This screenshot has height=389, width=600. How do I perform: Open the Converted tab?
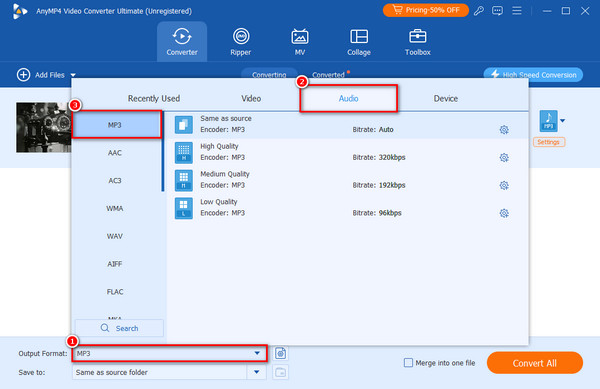328,74
